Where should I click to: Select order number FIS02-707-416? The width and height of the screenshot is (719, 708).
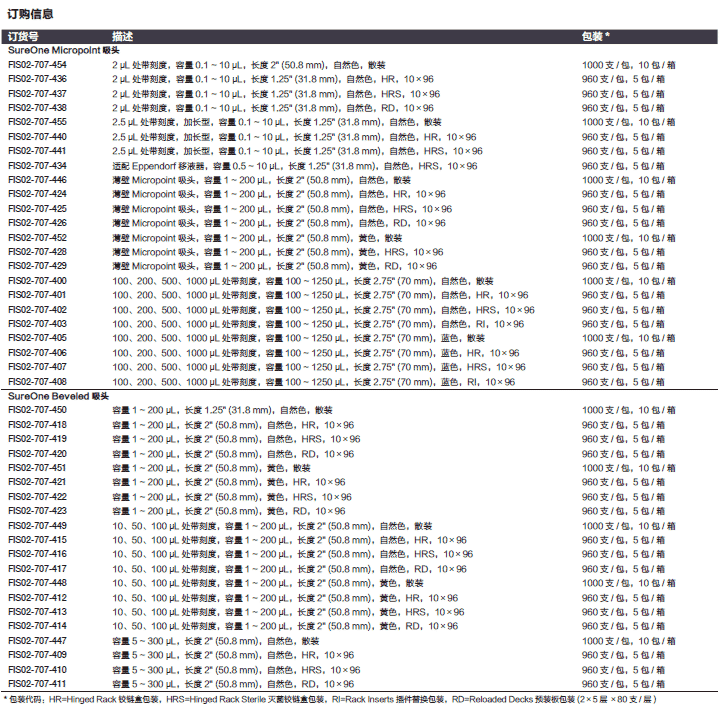click(x=37, y=554)
